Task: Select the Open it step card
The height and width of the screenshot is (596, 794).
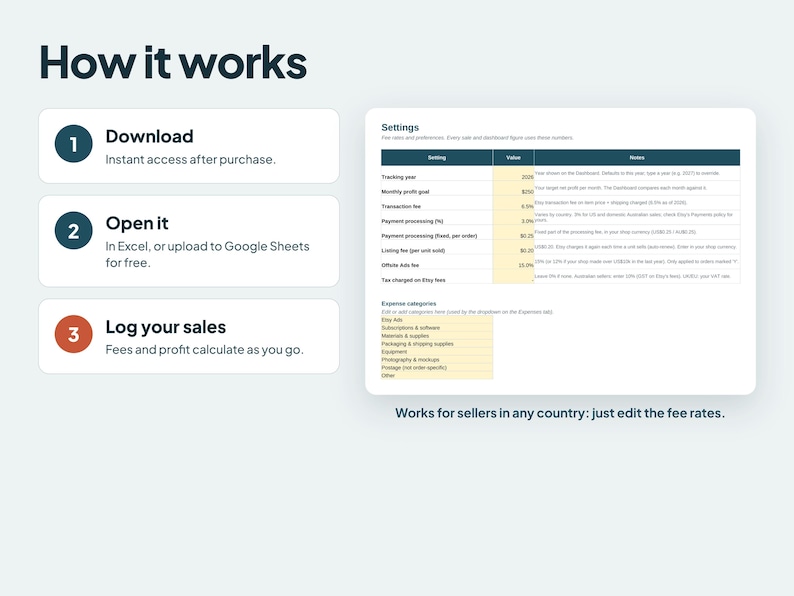Action: 189,241
